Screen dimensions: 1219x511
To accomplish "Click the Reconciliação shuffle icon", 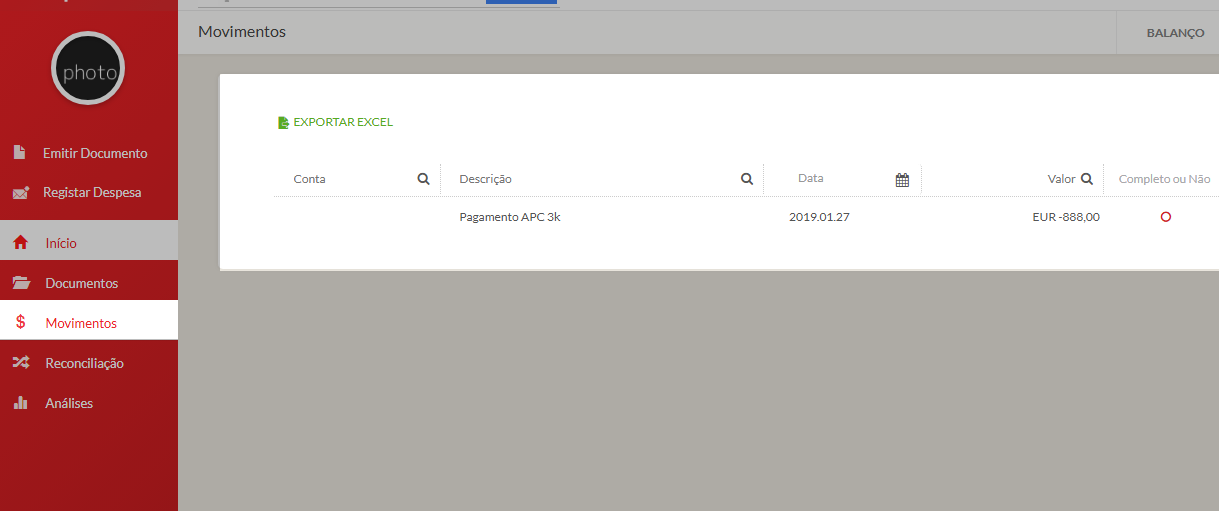I will point(20,363).
